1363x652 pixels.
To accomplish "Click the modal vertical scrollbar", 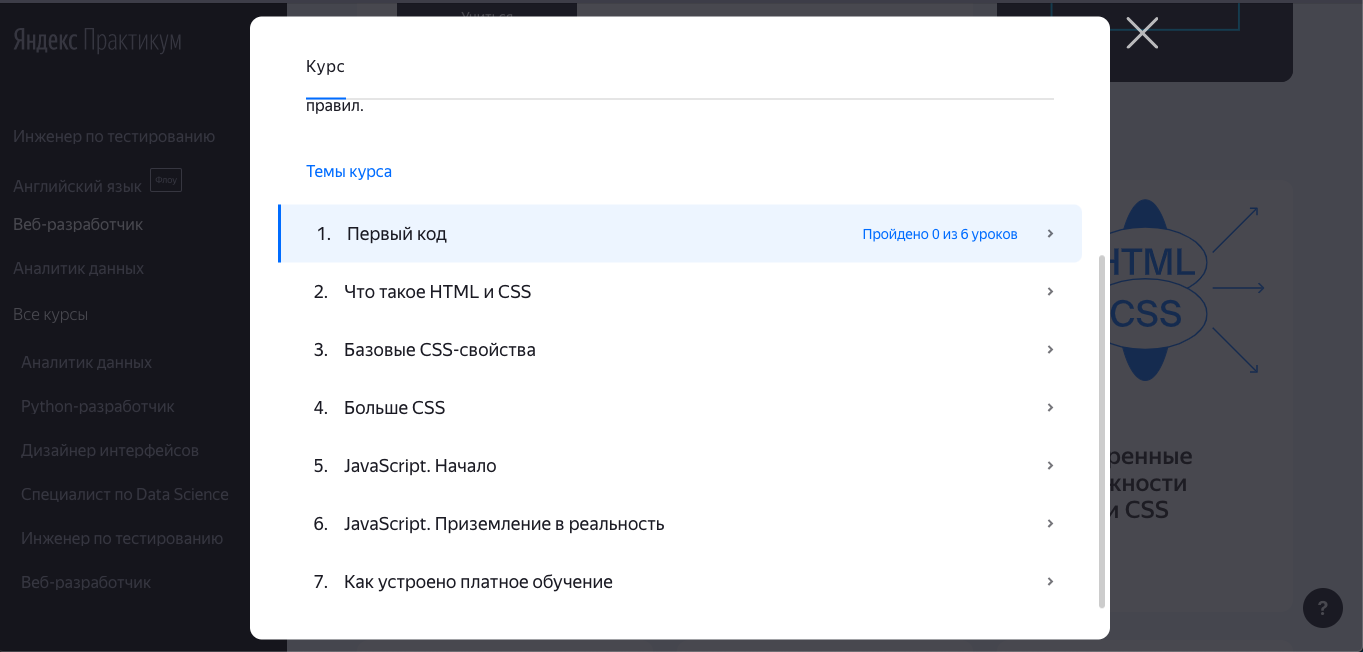I will pos(1102,430).
